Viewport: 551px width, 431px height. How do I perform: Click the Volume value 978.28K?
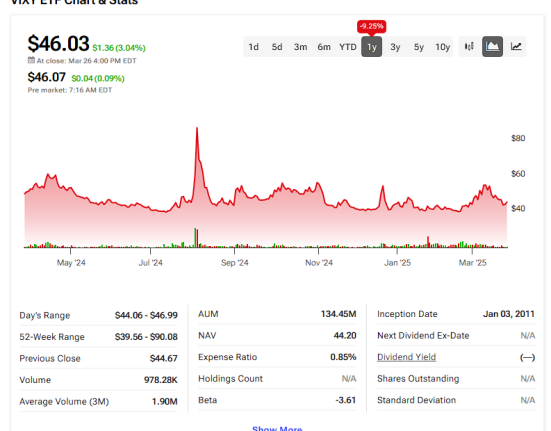tap(161, 380)
